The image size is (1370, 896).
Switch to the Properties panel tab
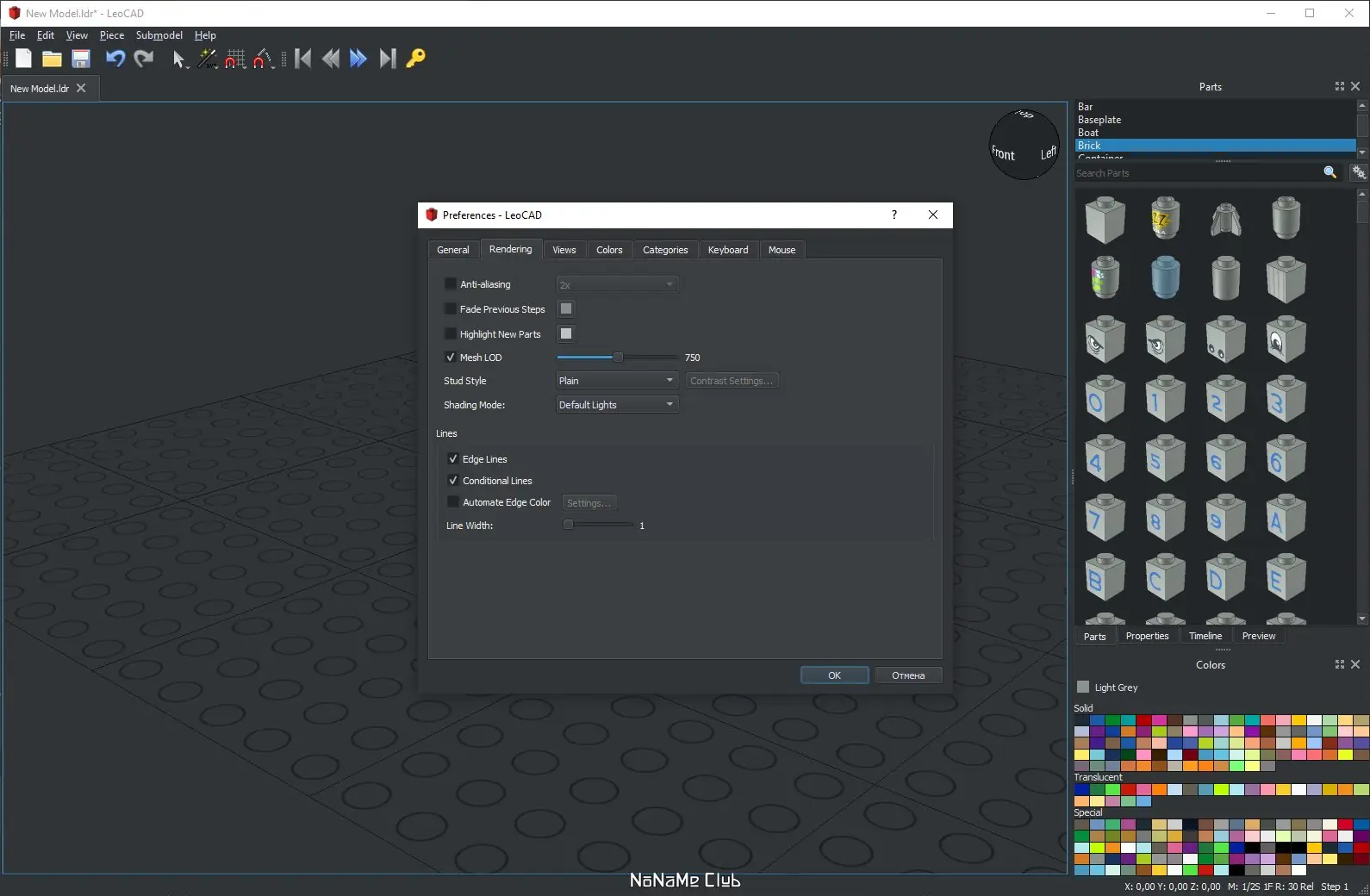(x=1147, y=636)
